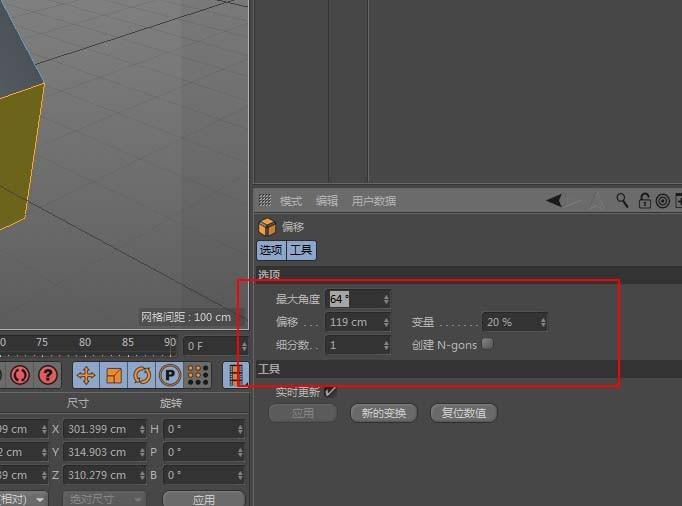Open the 相对 coordinate mode dropdown

(23, 499)
